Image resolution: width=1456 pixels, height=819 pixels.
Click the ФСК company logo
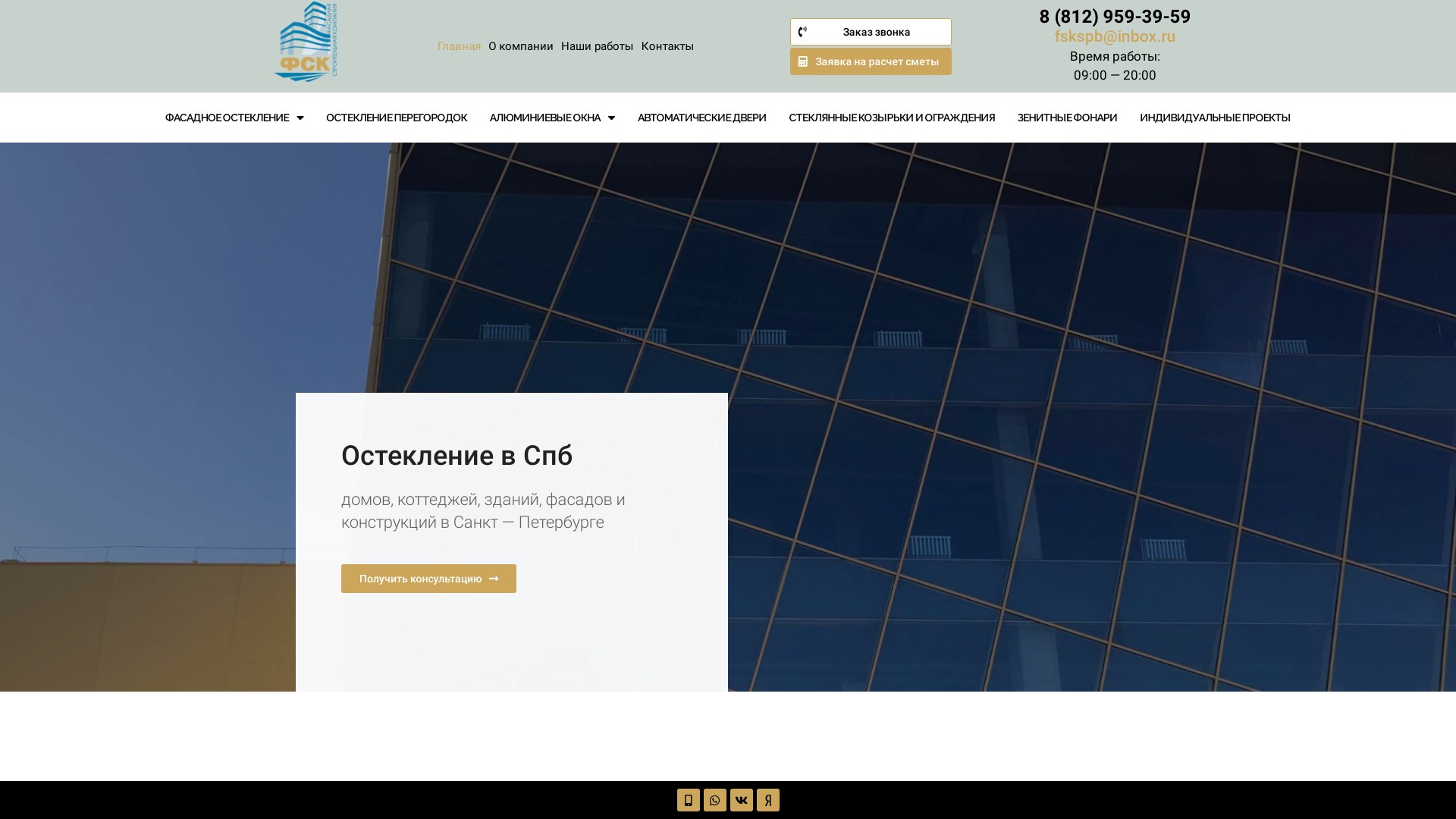click(306, 42)
